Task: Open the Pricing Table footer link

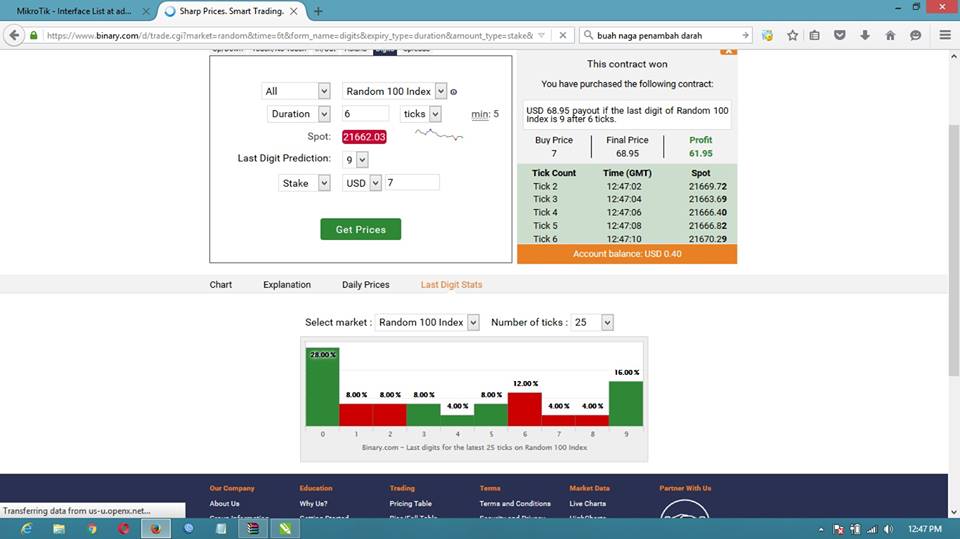Action: (x=410, y=503)
